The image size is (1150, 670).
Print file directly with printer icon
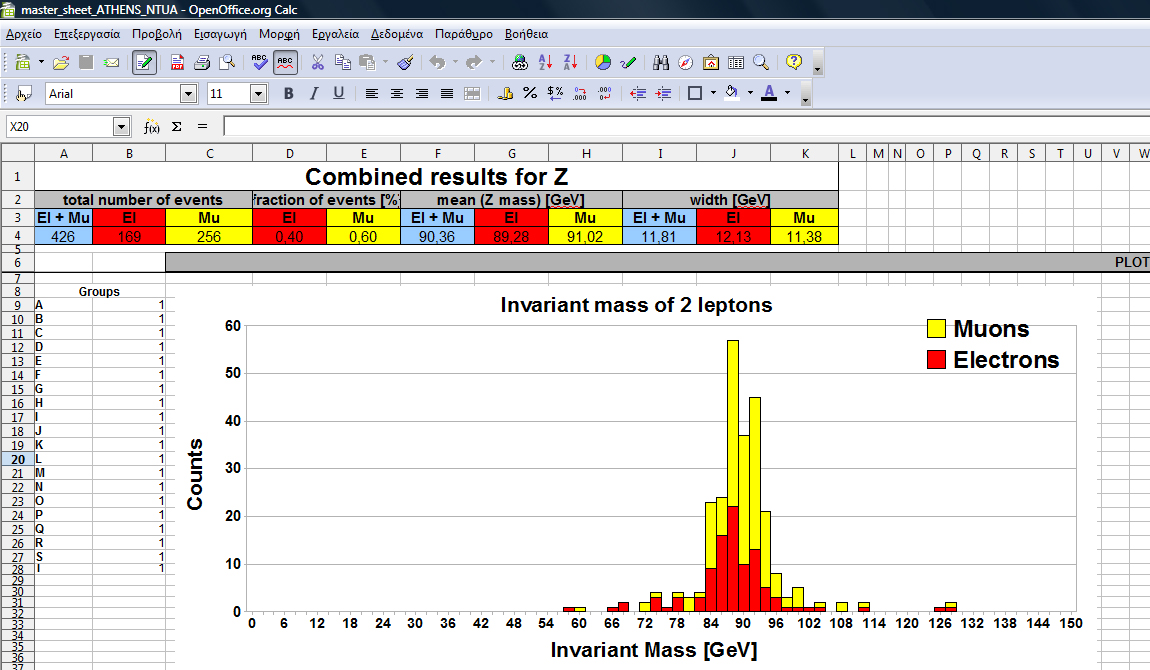point(202,63)
